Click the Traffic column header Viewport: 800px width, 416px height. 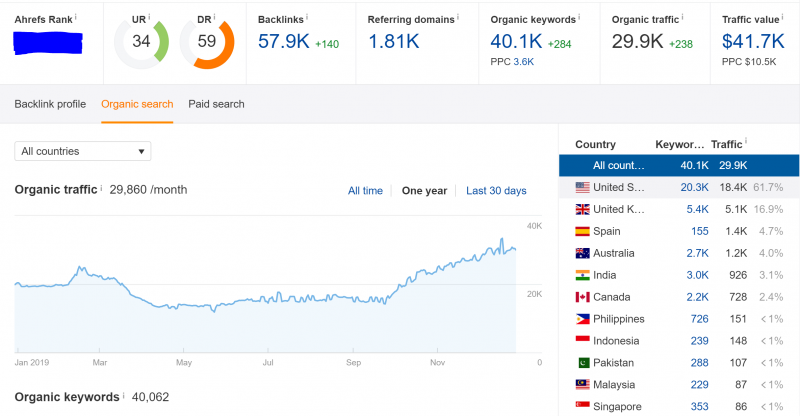[727, 144]
